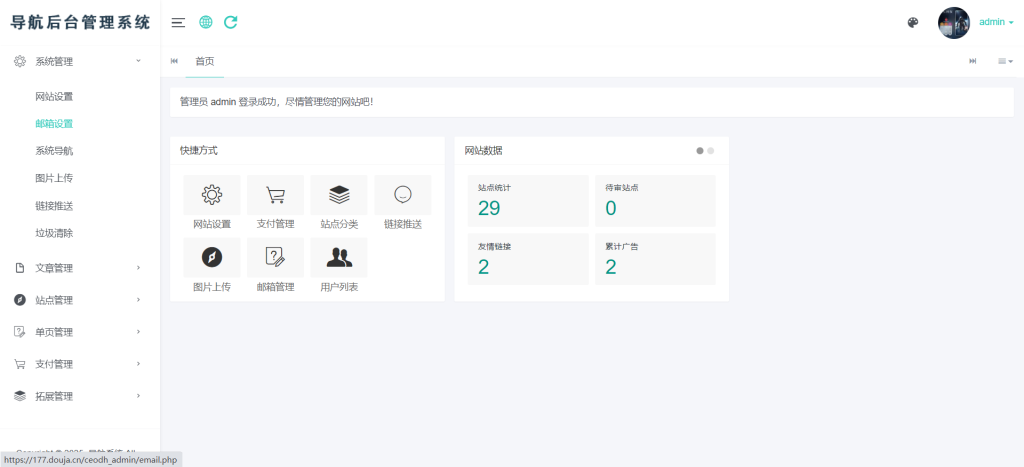Click the 支付管理 cart icon in sidebar
1024x467 pixels.
point(20,364)
